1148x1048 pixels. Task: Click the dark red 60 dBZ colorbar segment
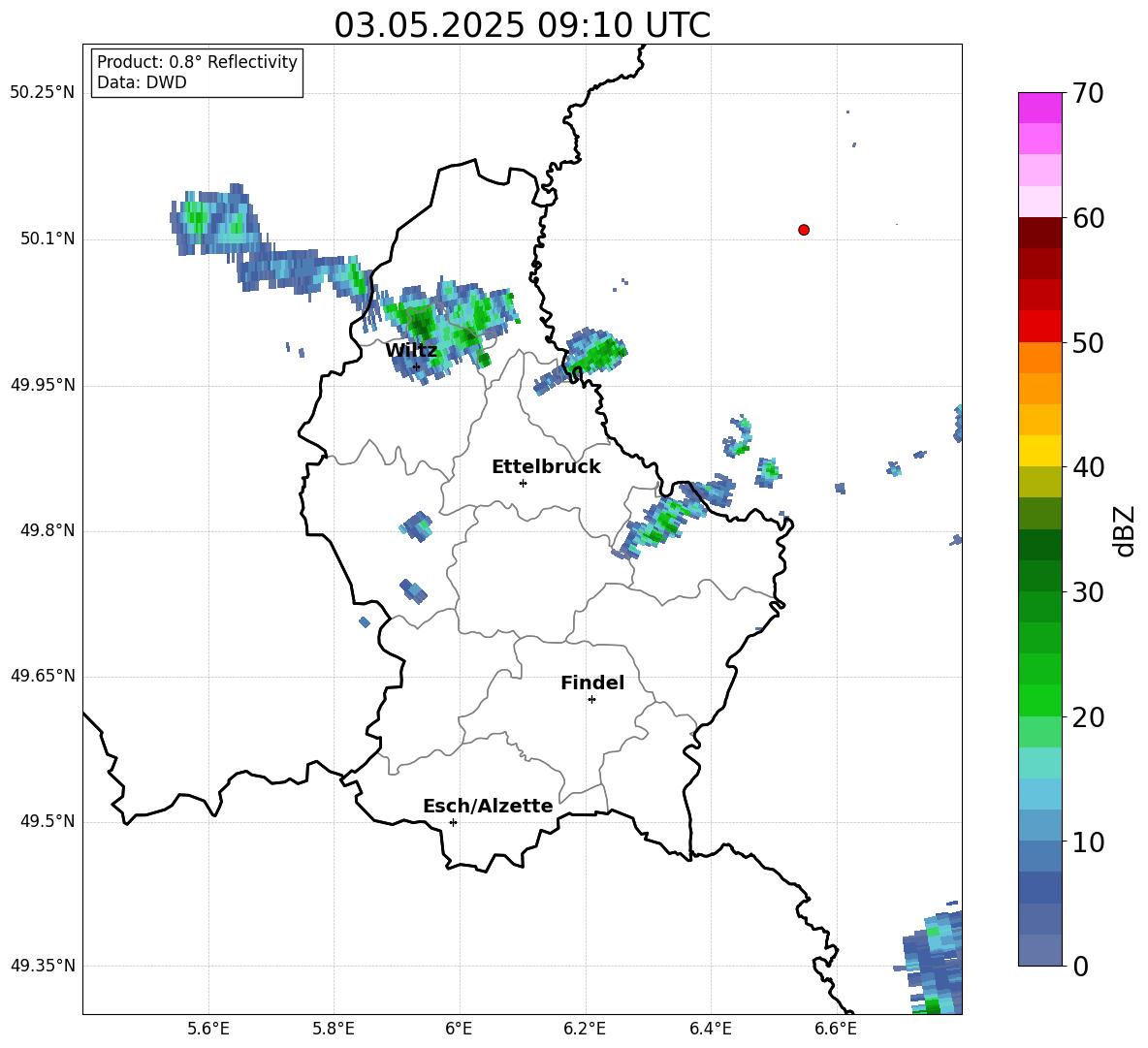[x=1039, y=233]
